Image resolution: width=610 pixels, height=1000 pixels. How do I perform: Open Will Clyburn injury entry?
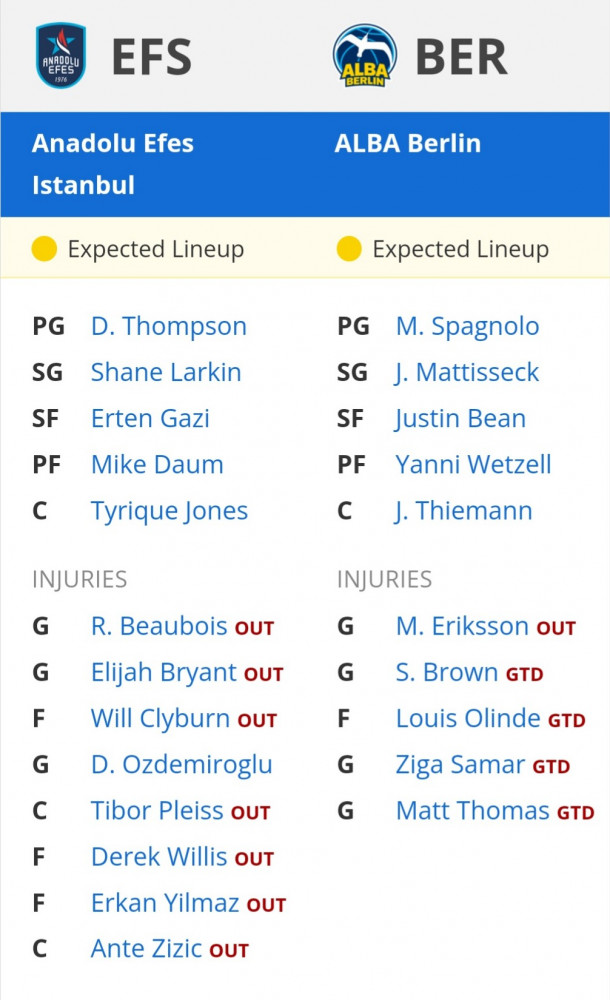coord(160,718)
